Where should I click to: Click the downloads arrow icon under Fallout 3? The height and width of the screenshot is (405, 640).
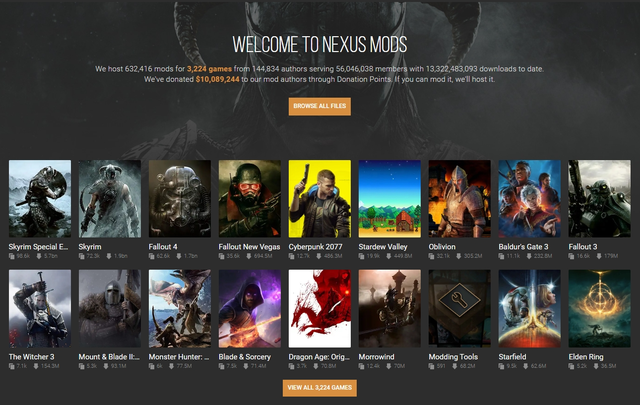pyautogui.click(x=599, y=256)
